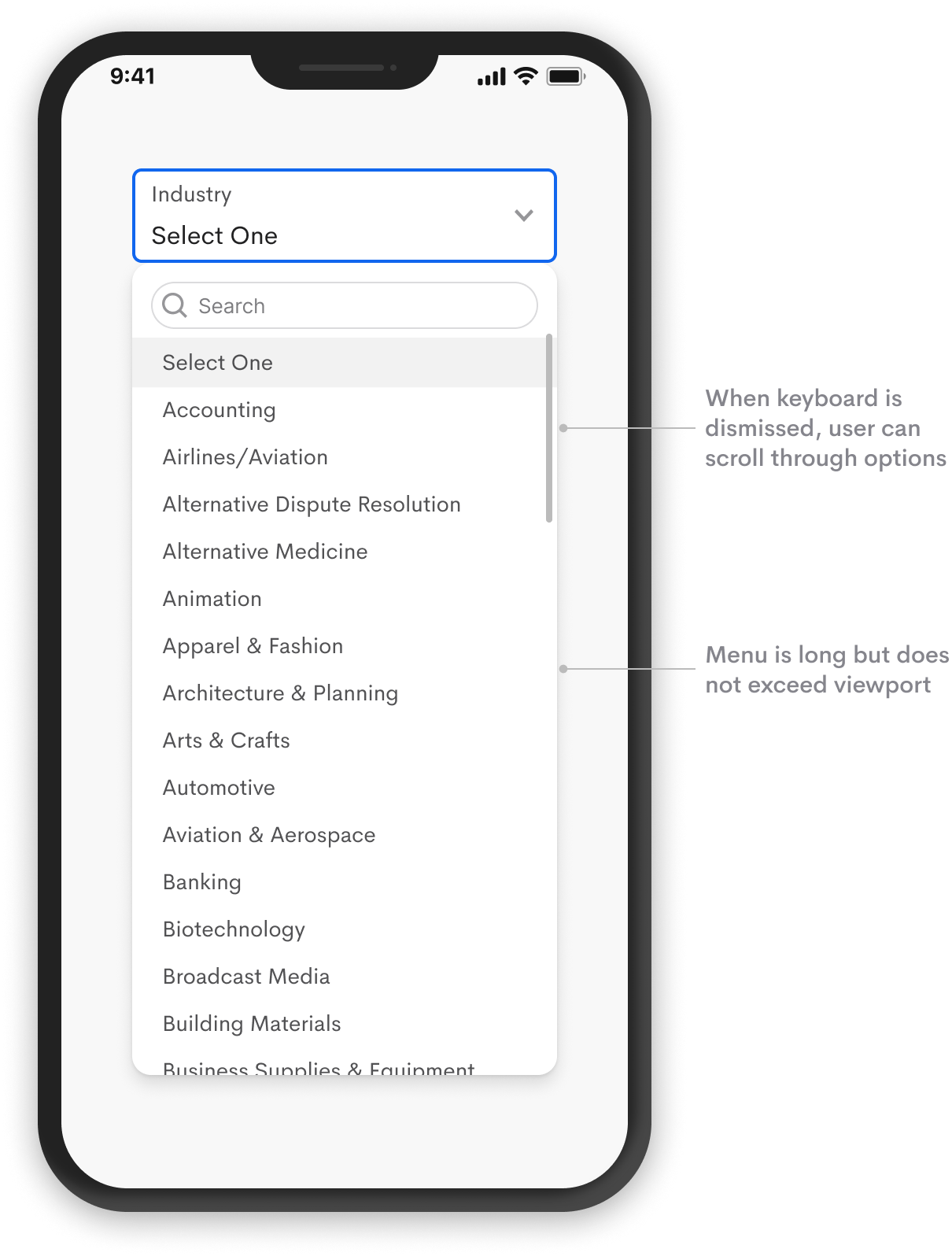Select Biotechnology in the list
The height and width of the screenshot is (1256, 952).
click(x=233, y=929)
